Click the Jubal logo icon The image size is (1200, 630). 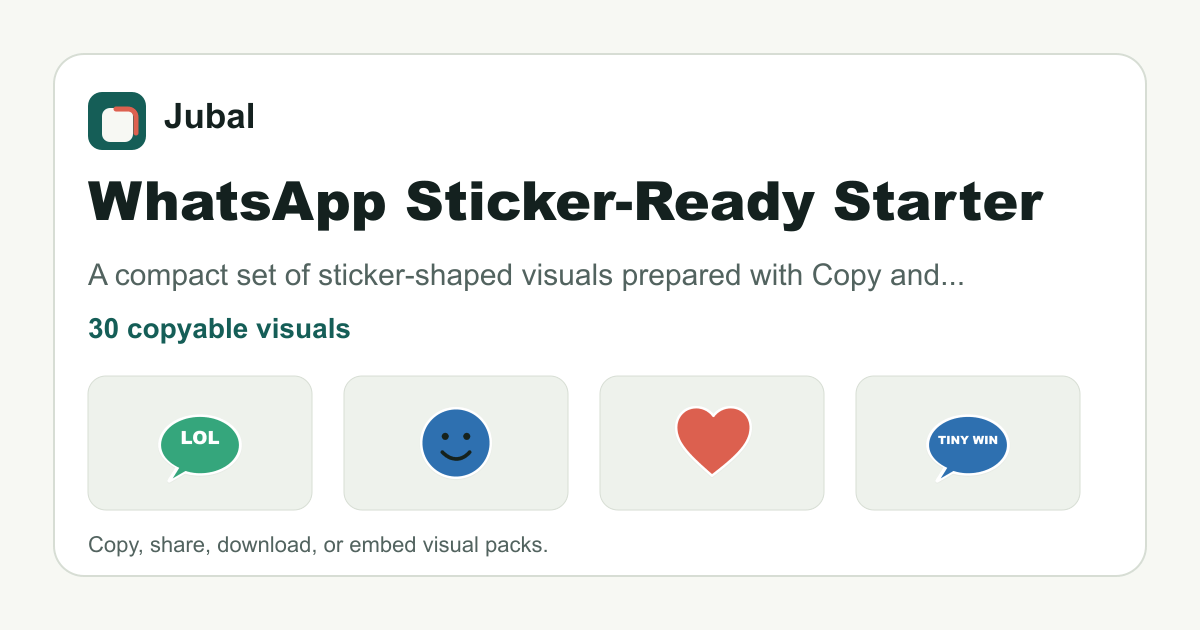(x=117, y=121)
